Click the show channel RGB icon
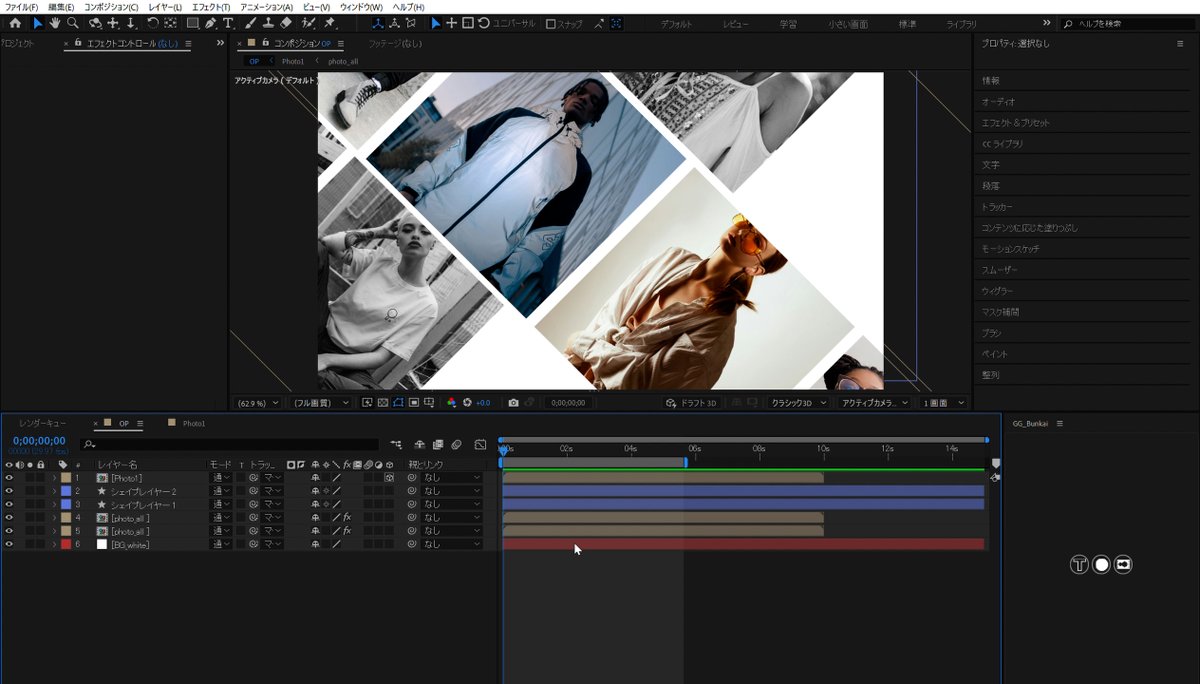The height and width of the screenshot is (684, 1200). point(451,402)
